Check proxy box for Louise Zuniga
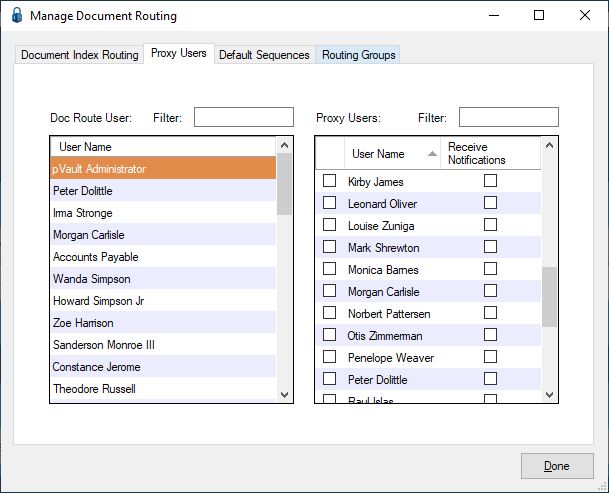 (329, 225)
